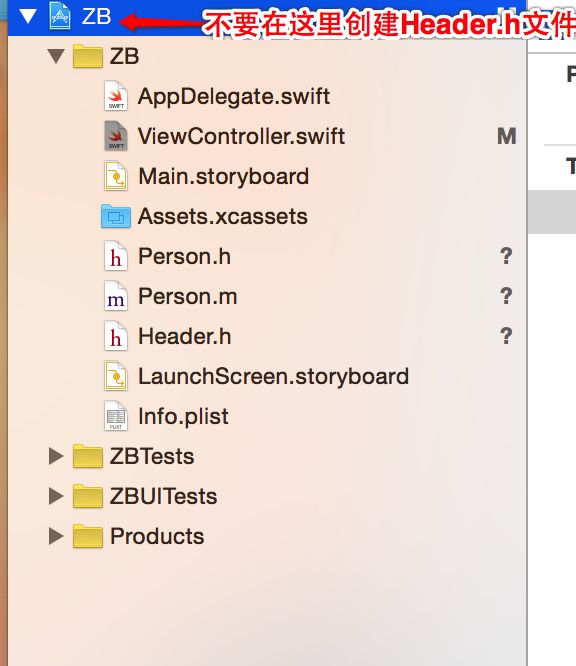The height and width of the screenshot is (666, 576).
Task: Click the AppDelegate.swift file icon
Action: click(116, 96)
